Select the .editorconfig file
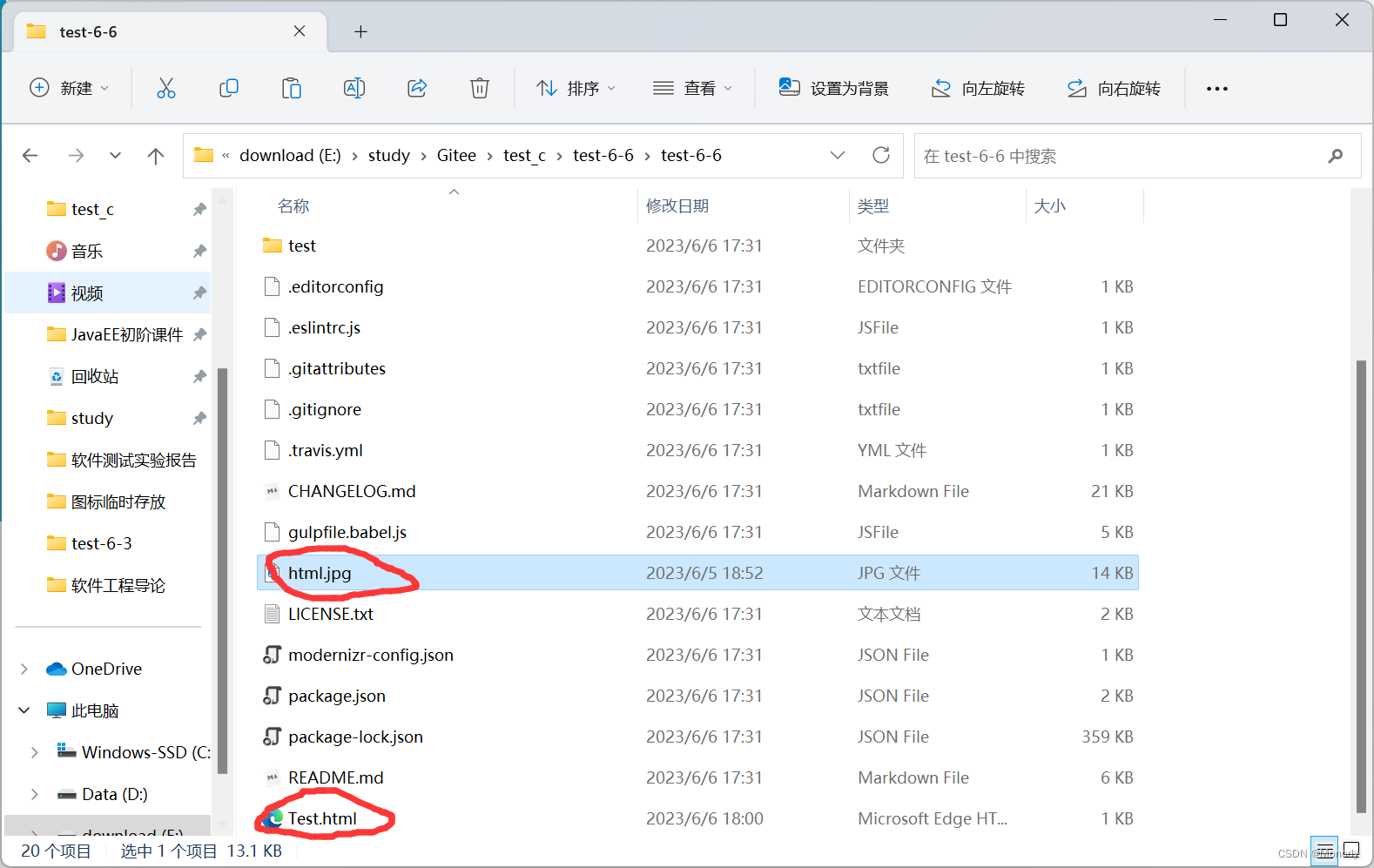Image resolution: width=1374 pixels, height=868 pixels. (x=697, y=286)
